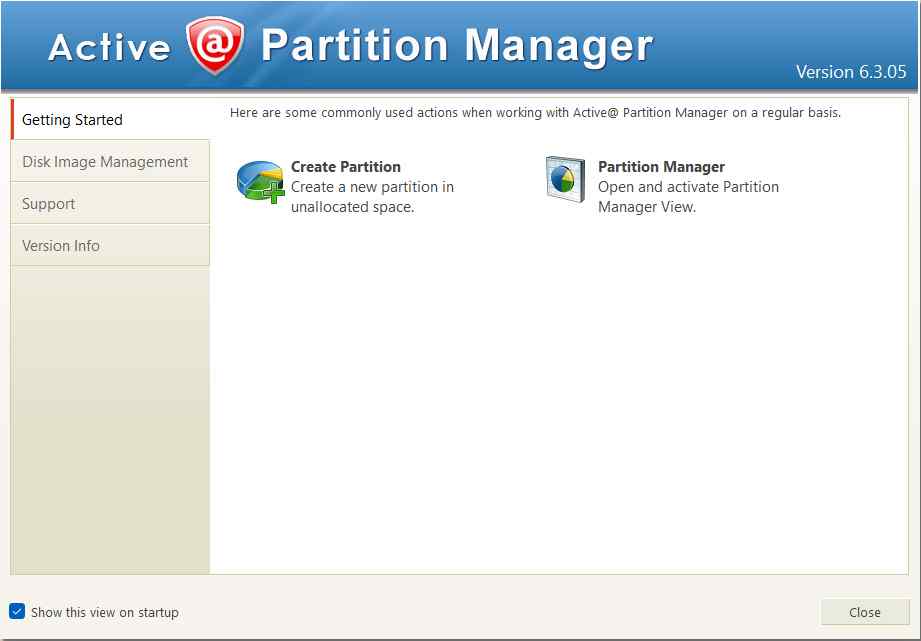The image size is (921, 641).
Task: Click the Partition Manager disk icon
Action: (565, 180)
